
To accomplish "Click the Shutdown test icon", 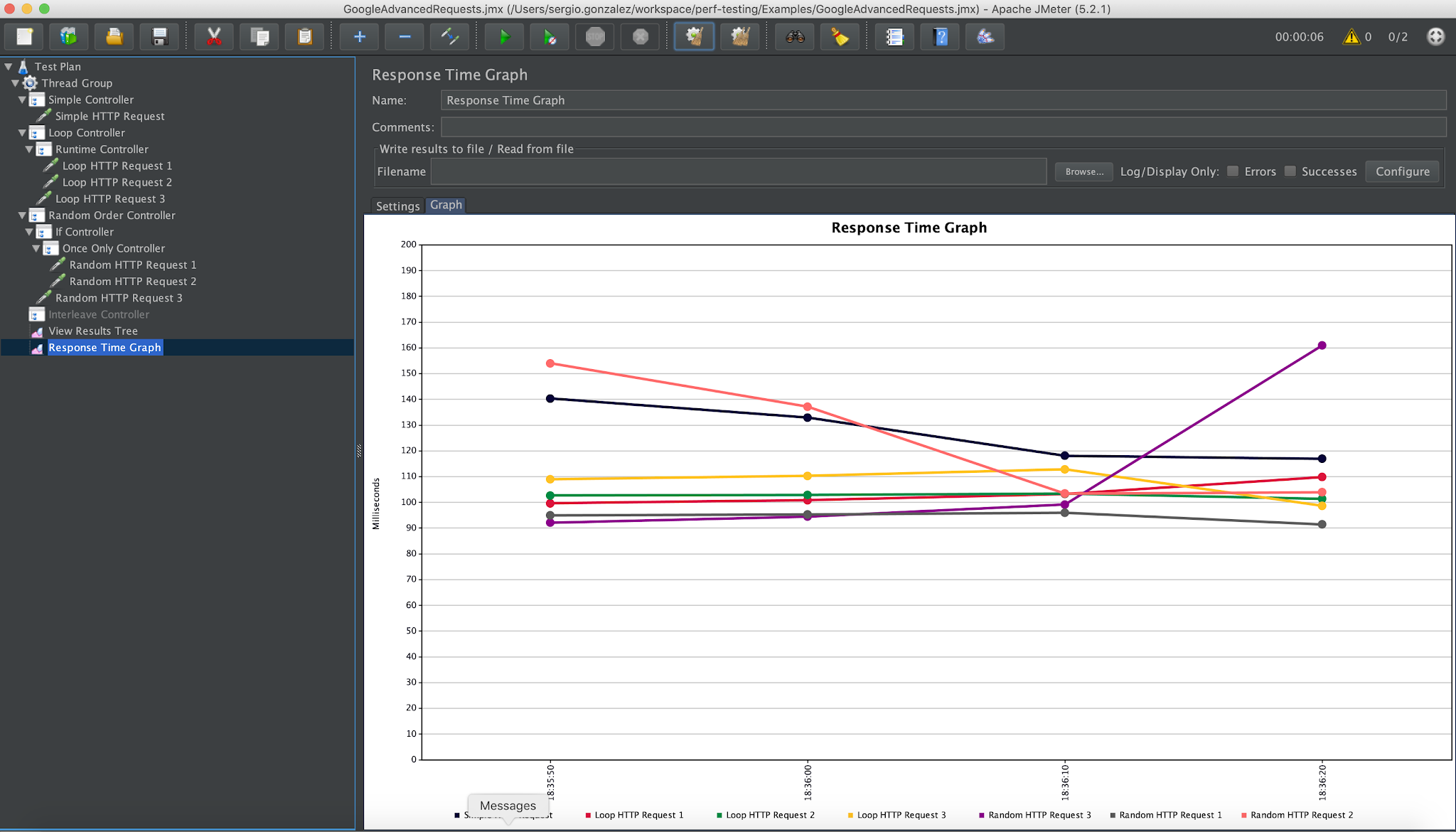I will tap(641, 36).
